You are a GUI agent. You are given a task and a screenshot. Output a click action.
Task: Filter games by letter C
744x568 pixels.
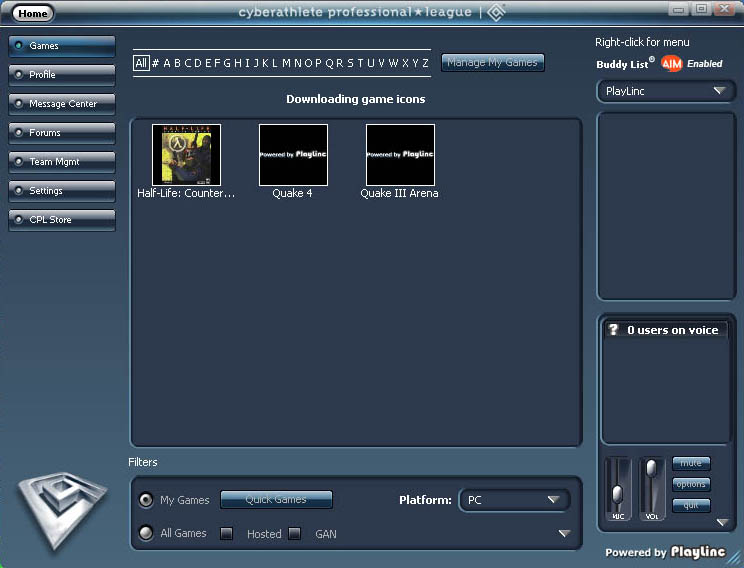point(188,63)
